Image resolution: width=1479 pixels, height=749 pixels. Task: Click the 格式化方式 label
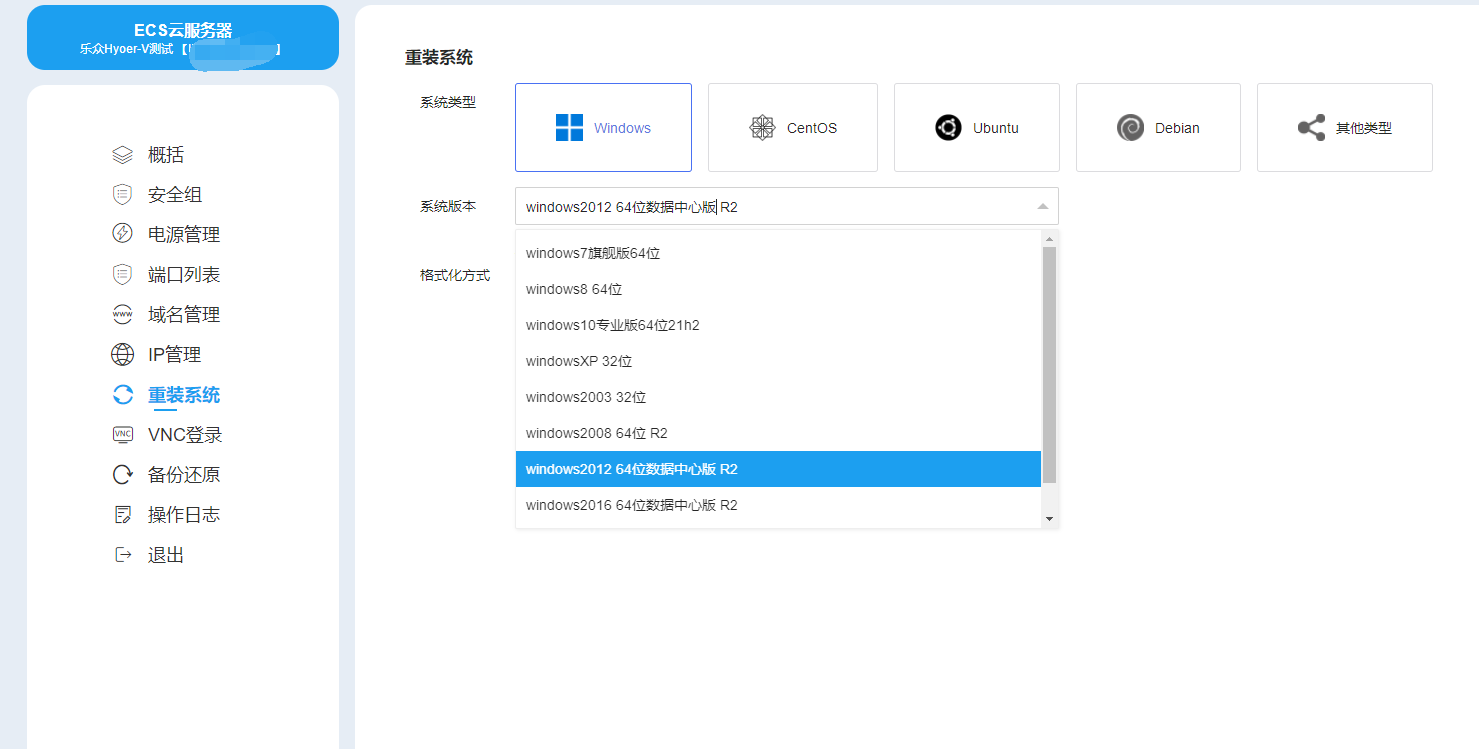(x=455, y=275)
